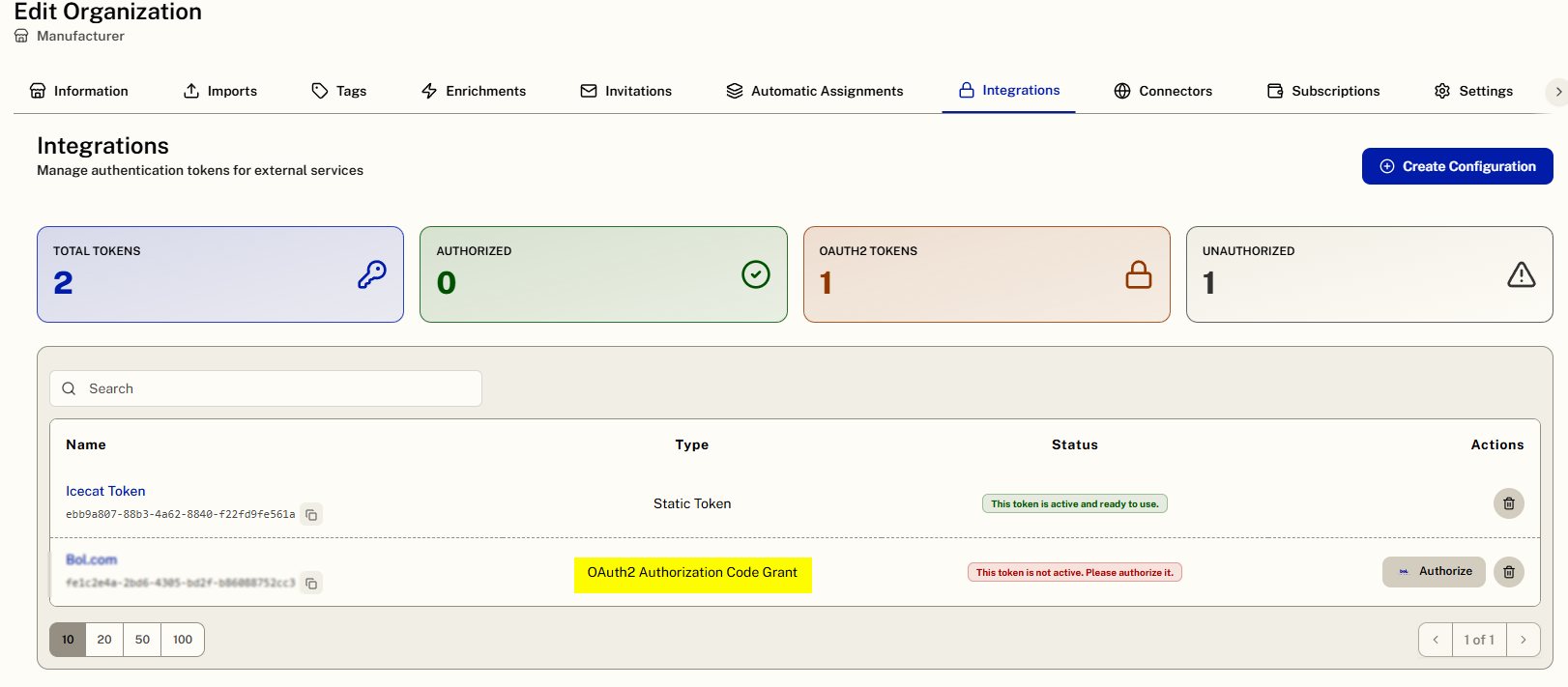This screenshot has width=1568, height=687.
Task: Click the plus icon in Create Configuration
Action: point(1387,166)
